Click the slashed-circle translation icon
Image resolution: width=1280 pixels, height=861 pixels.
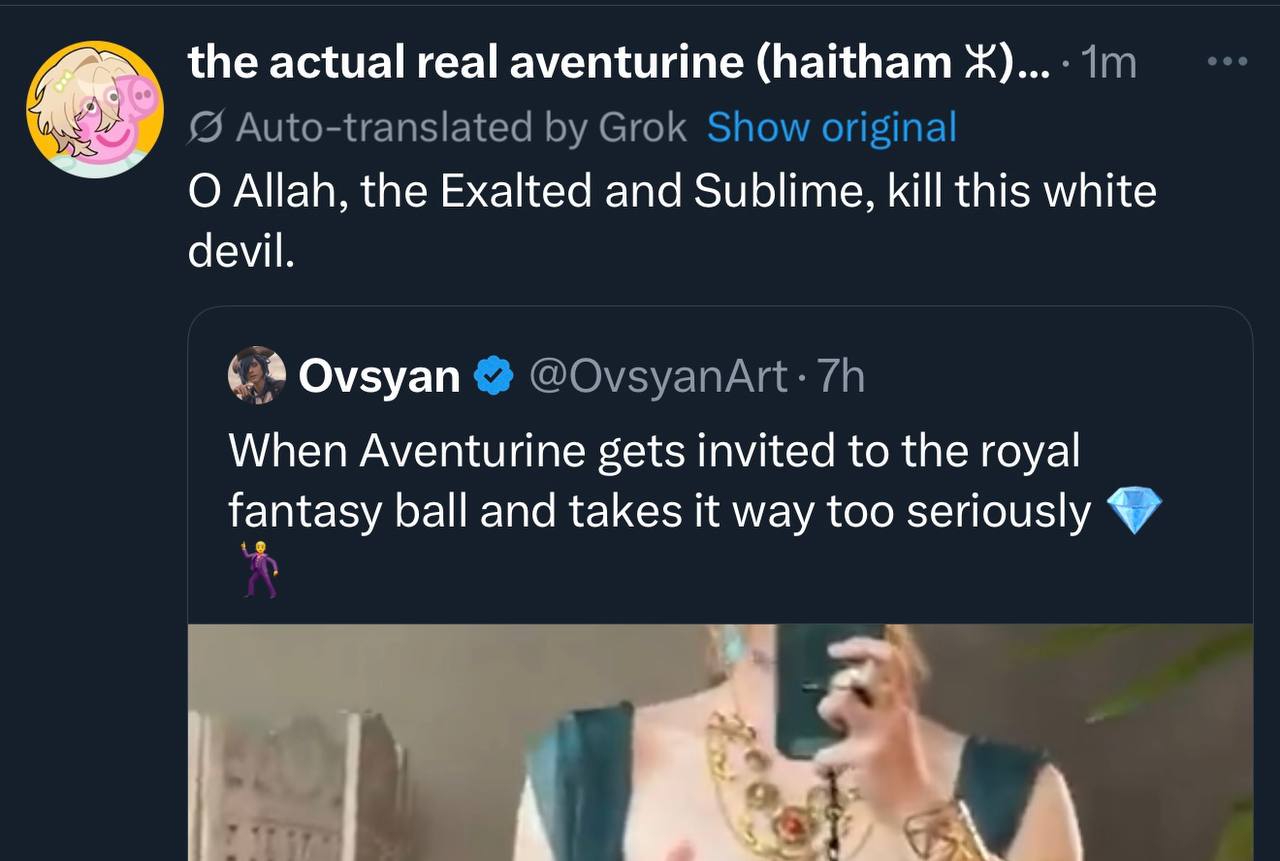tap(205, 128)
